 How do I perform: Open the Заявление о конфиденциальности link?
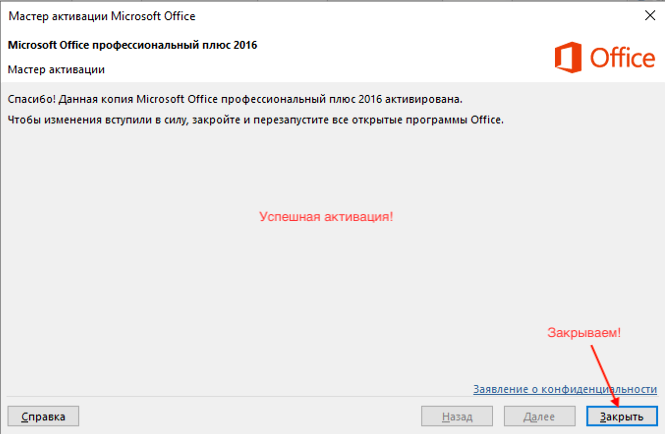pyautogui.click(x=565, y=389)
